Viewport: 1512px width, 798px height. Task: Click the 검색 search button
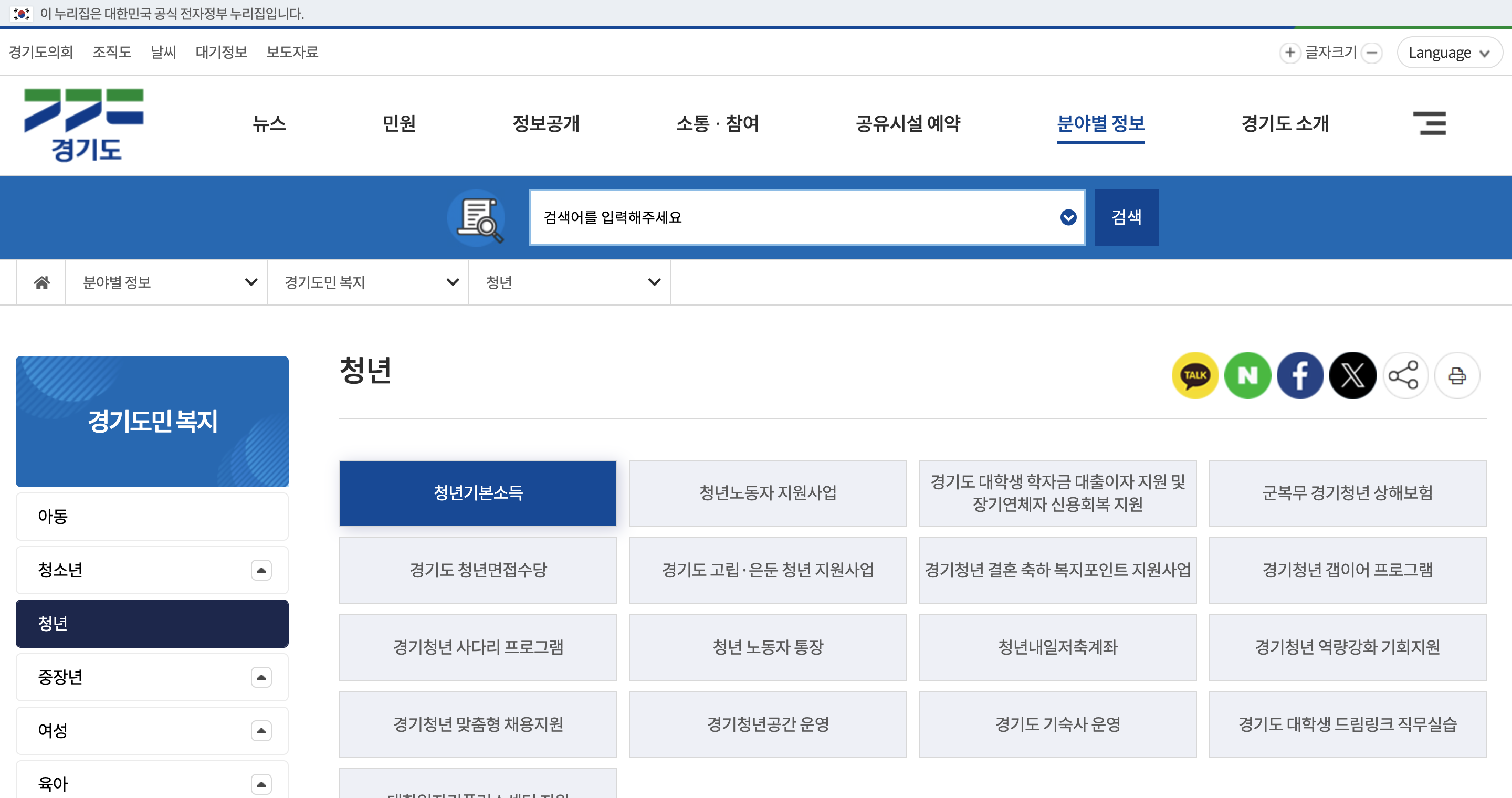(x=1126, y=218)
